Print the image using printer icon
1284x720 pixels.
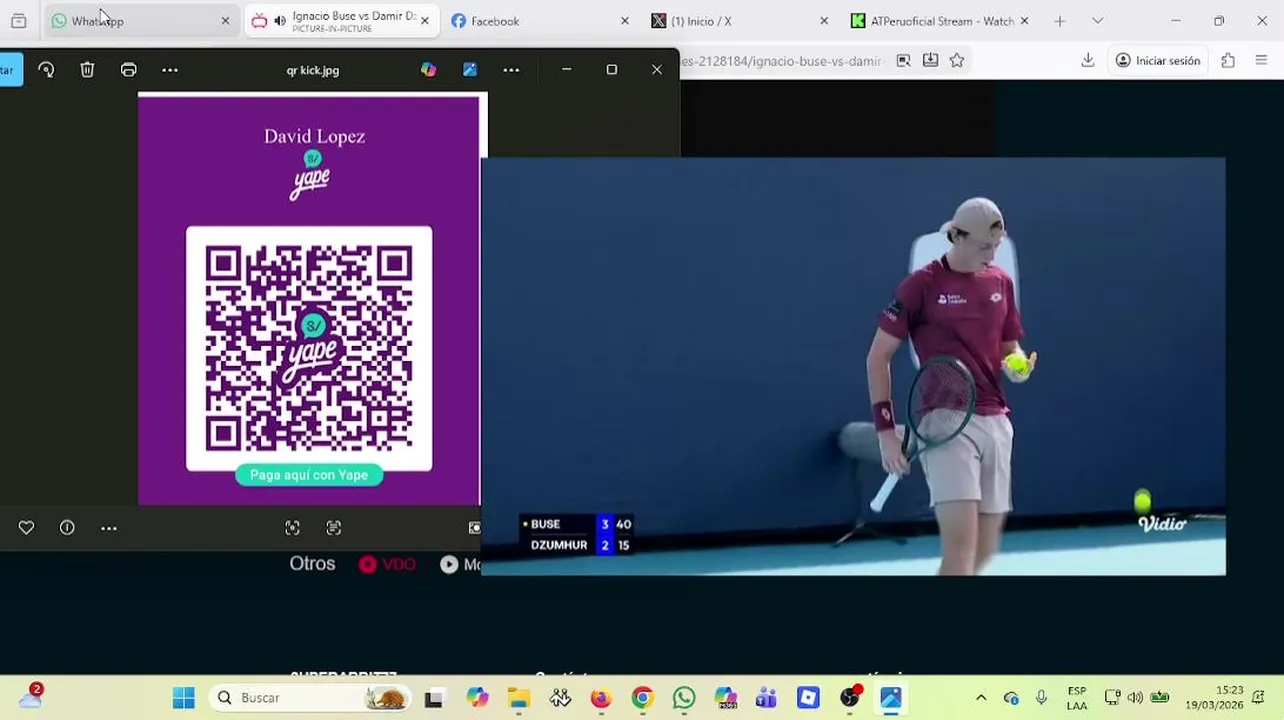click(128, 69)
